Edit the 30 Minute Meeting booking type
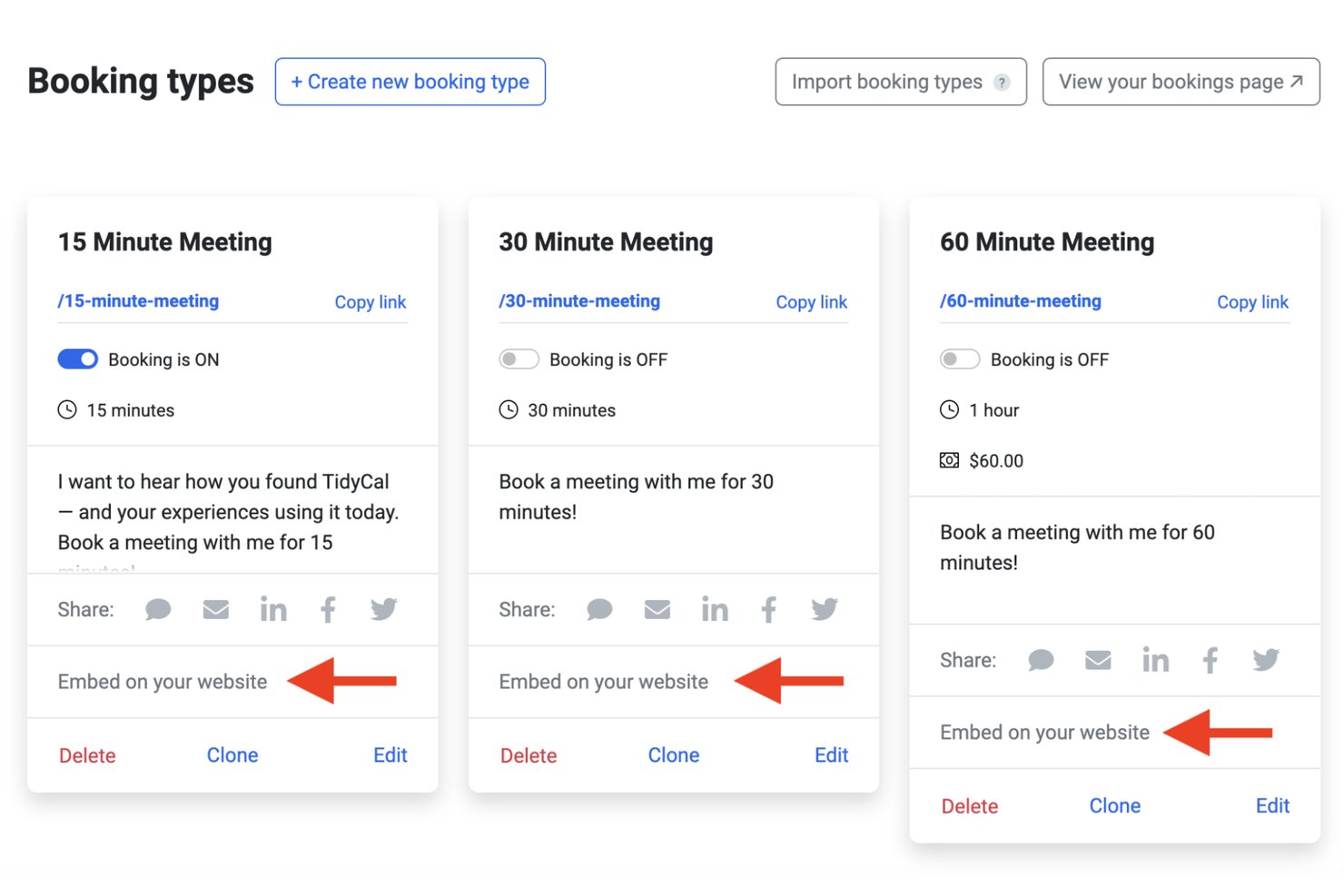The height and width of the screenshot is (896, 1344). [832, 755]
